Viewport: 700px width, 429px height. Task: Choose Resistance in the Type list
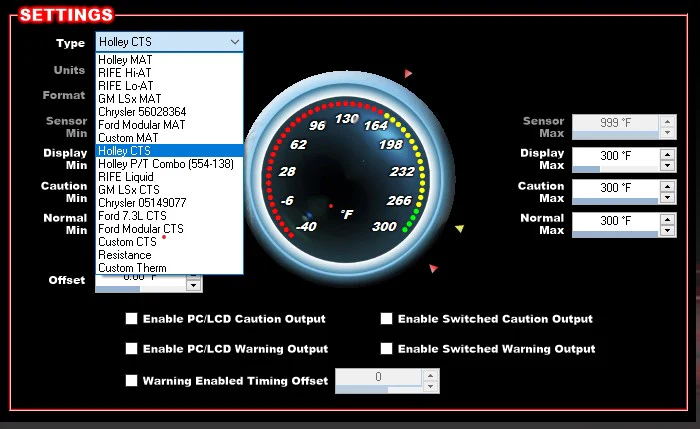pos(125,255)
